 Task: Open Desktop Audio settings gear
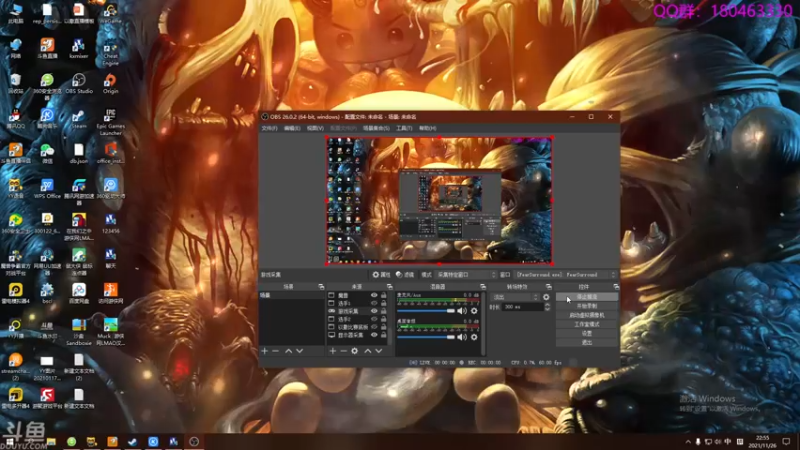click(x=474, y=337)
